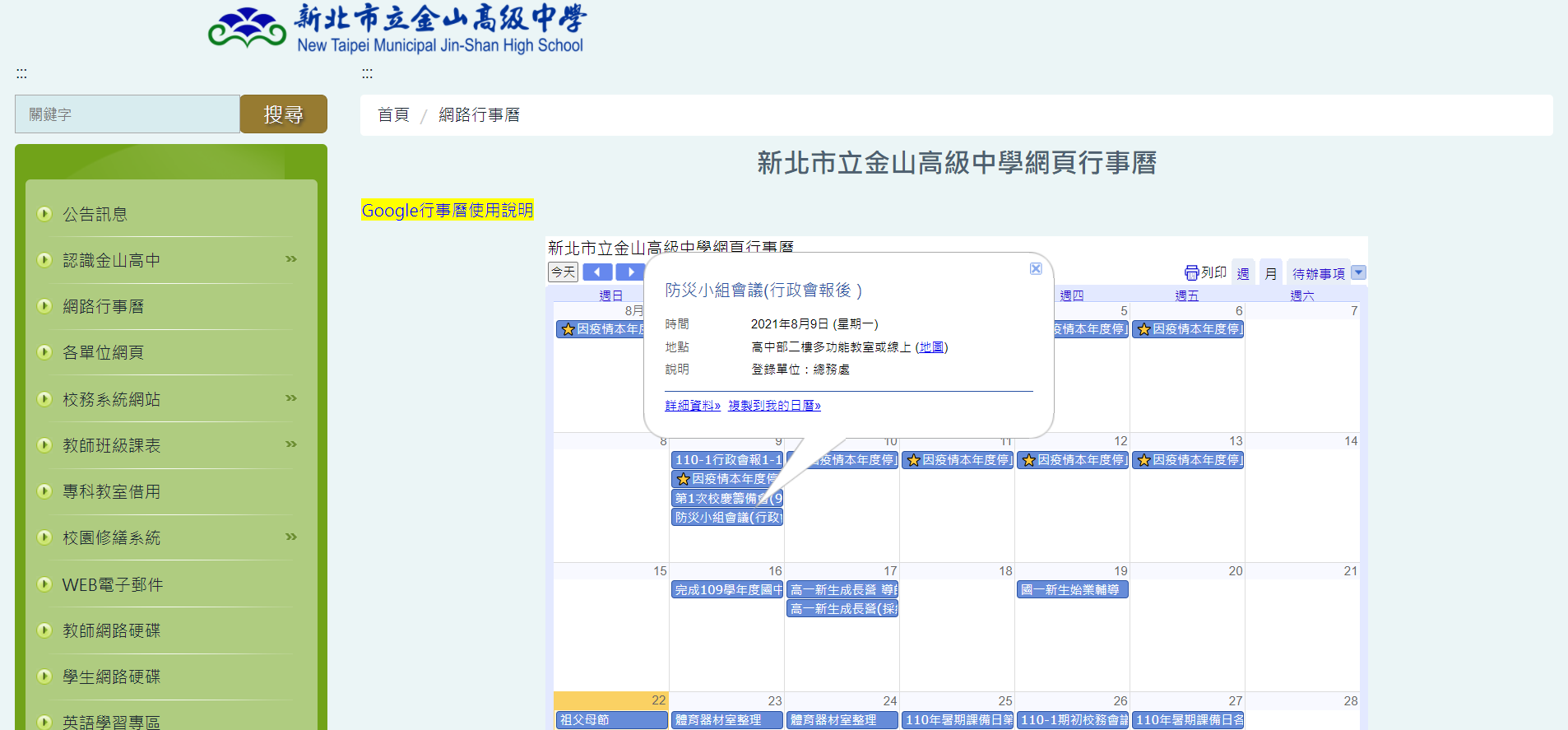
Task: Click 複製到我的日曆 link
Action: [x=774, y=406]
